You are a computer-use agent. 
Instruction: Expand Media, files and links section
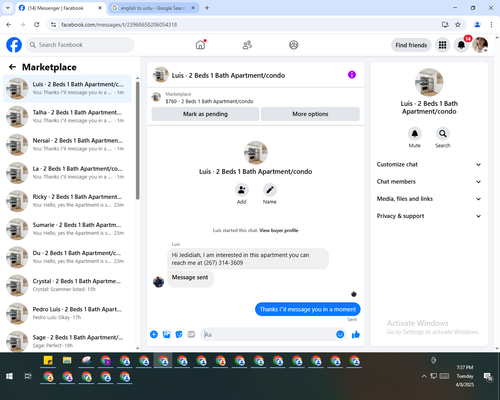[429, 199]
